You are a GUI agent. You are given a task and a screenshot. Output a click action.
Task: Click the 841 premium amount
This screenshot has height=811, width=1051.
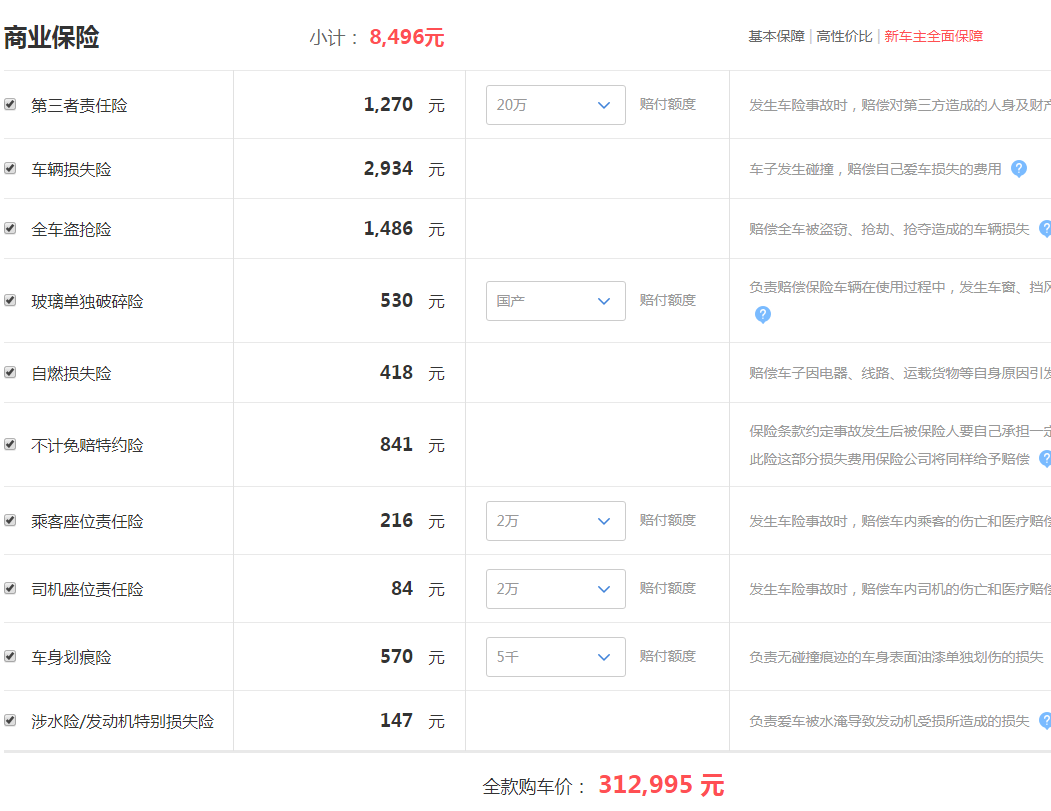point(397,444)
